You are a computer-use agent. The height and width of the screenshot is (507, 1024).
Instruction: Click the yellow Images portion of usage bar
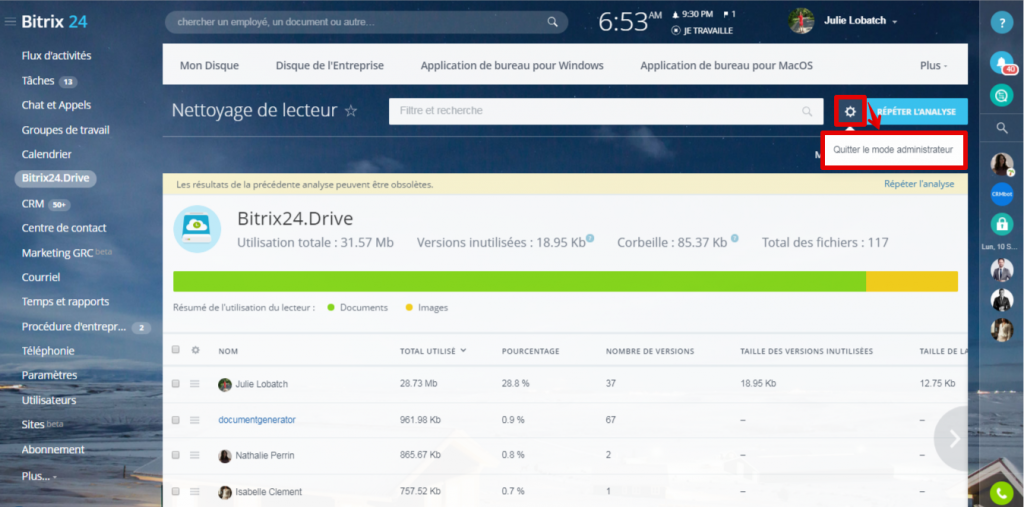click(x=912, y=281)
